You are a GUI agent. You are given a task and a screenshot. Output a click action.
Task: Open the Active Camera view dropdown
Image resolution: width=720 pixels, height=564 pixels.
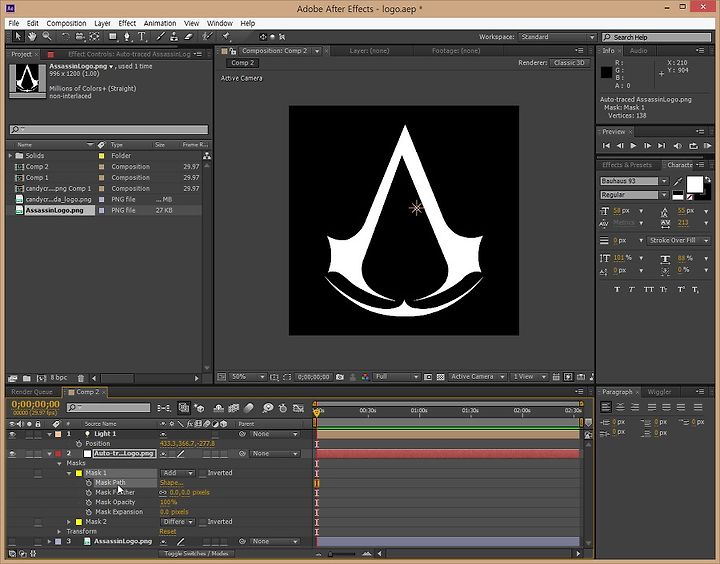[x=477, y=377]
